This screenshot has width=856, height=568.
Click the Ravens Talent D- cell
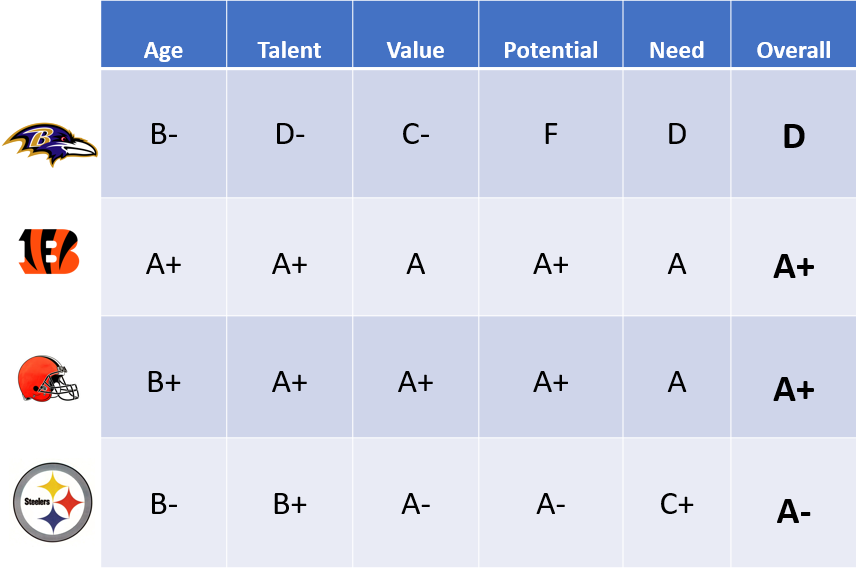[289, 133]
